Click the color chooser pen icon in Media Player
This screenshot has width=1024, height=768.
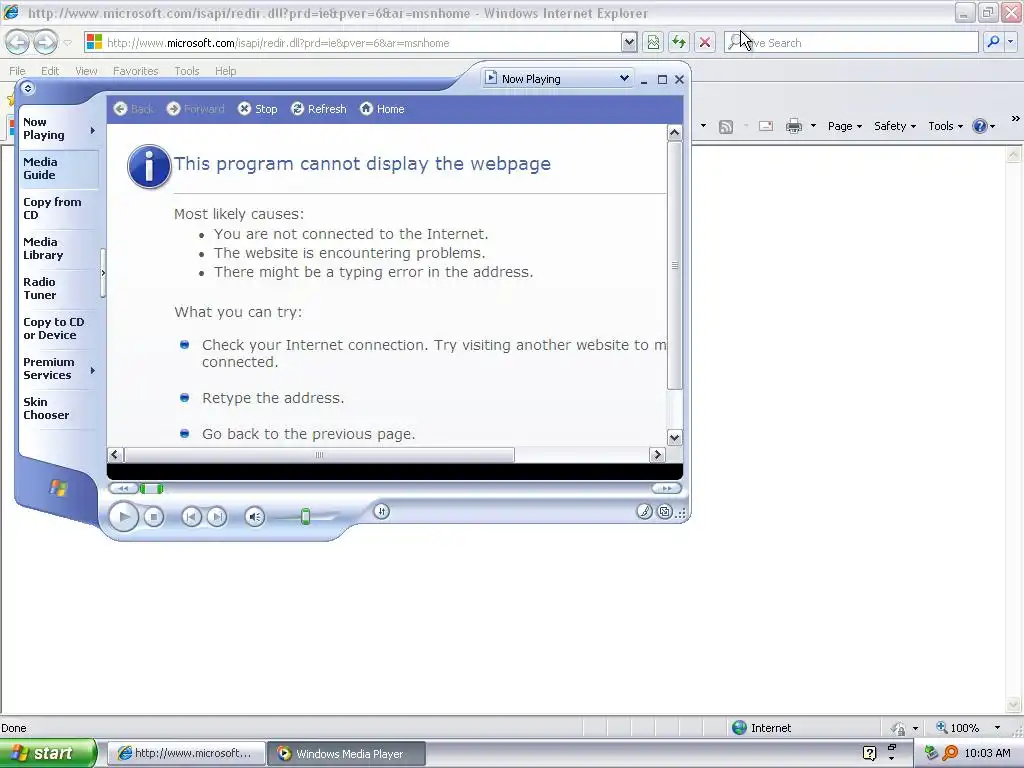[644, 512]
